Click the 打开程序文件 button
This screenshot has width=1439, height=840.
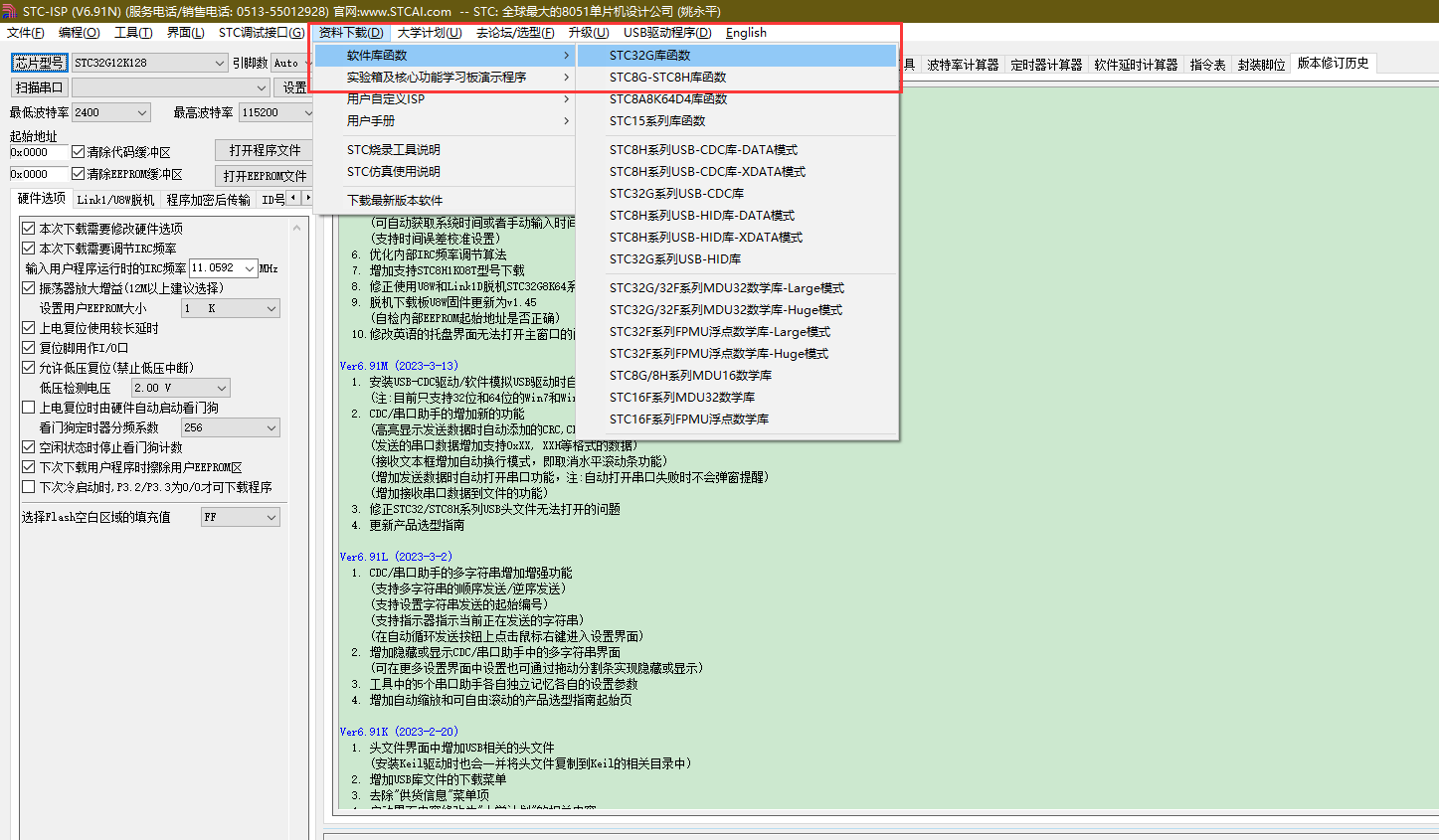[265, 150]
